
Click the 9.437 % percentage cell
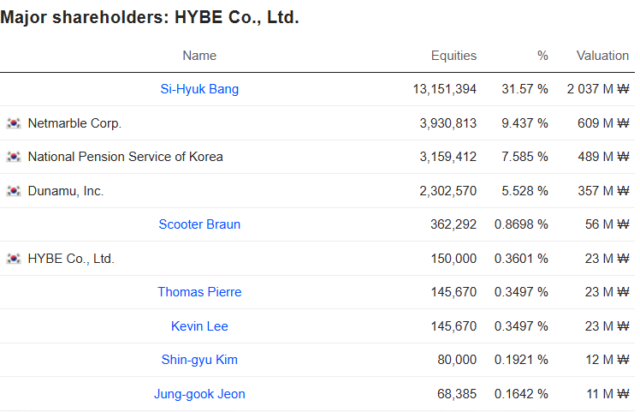click(524, 123)
